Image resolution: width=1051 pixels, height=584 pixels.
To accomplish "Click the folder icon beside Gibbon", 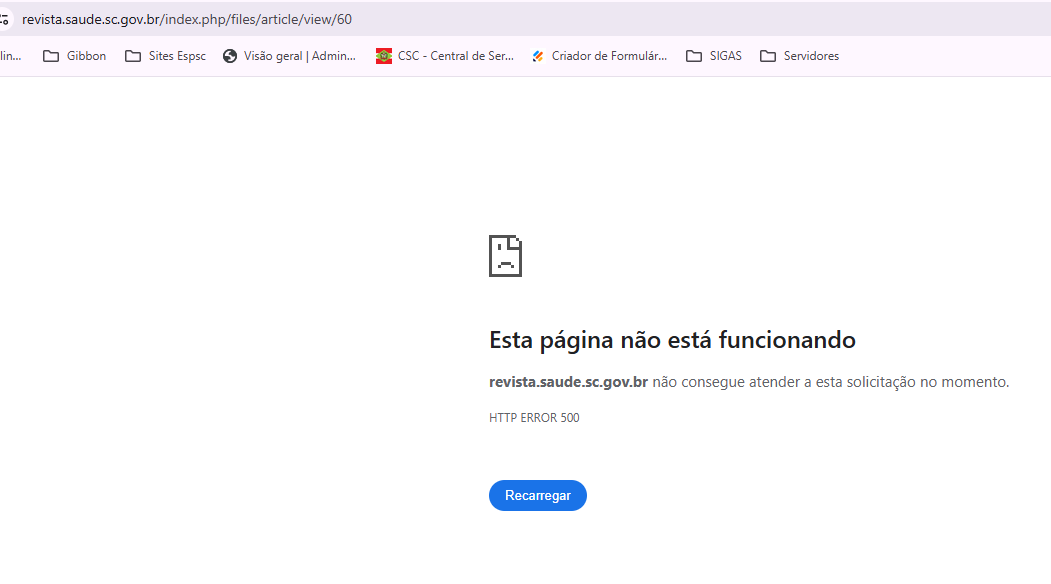I will (51, 56).
